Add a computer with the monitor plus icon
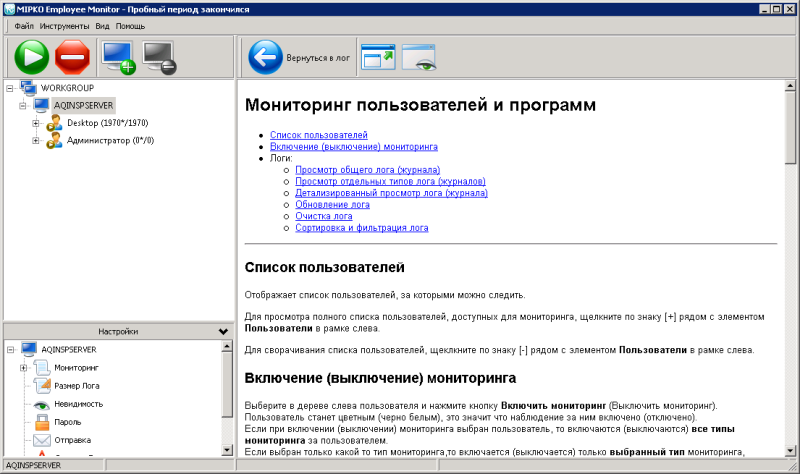 point(118,58)
